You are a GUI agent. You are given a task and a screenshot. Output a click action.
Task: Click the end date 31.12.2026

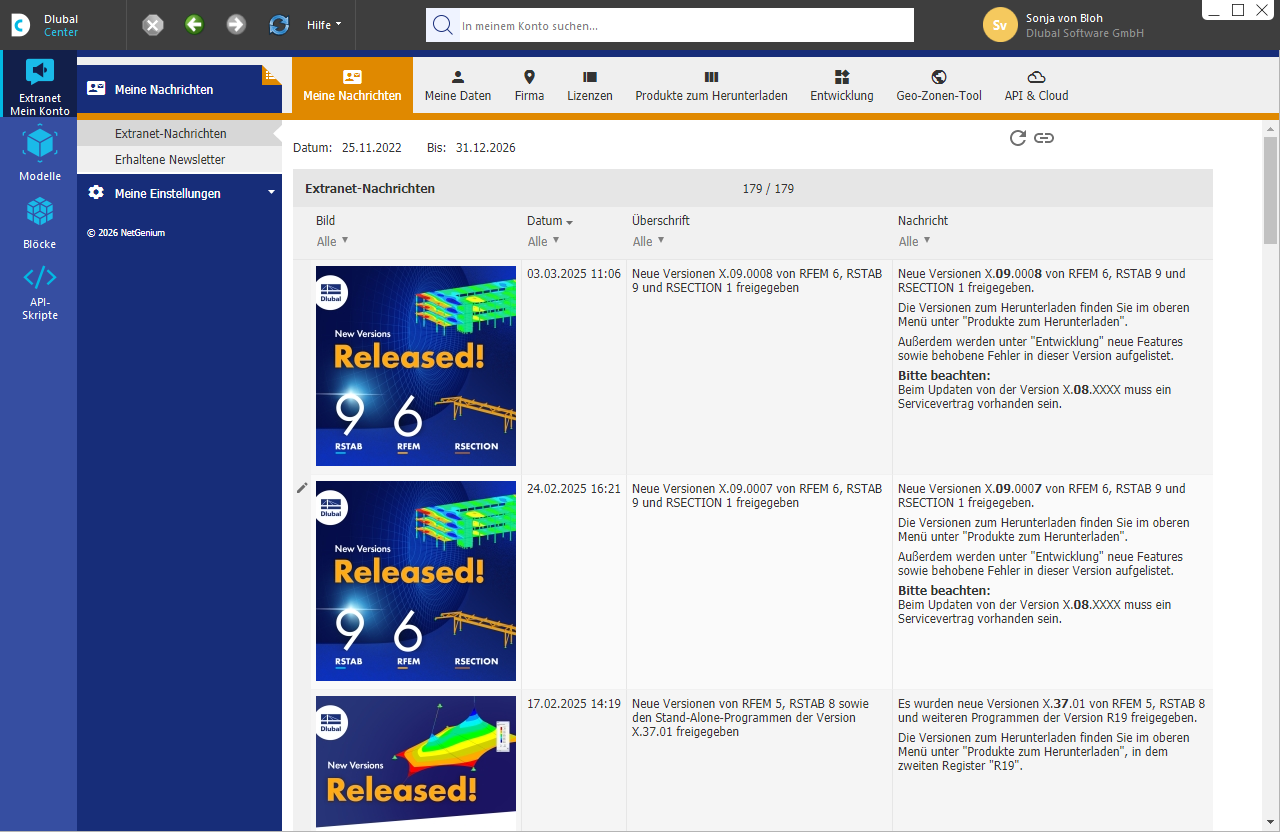pos(486,148)
